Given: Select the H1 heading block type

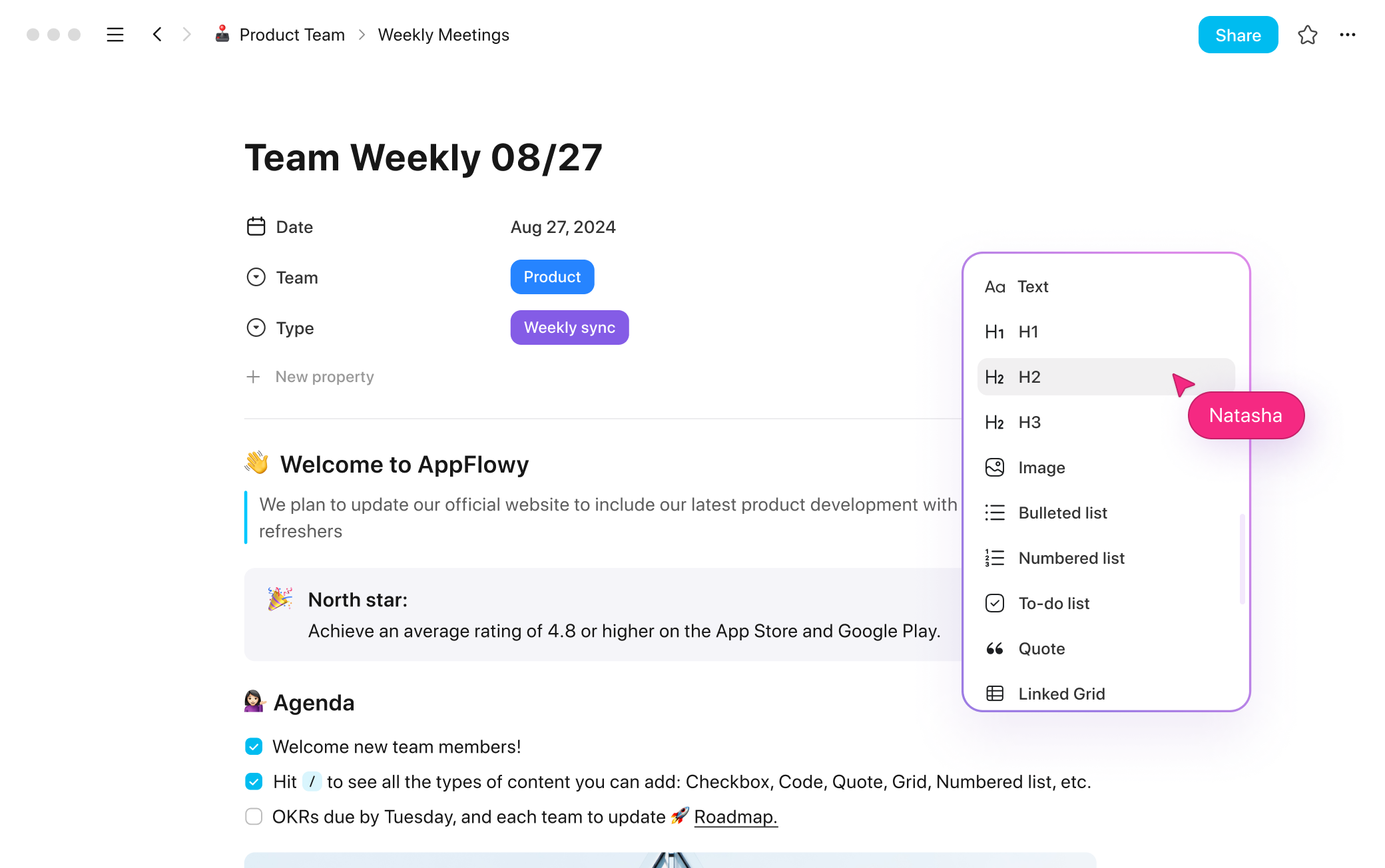Looking at the screenshot, I should click(1029, 332).
